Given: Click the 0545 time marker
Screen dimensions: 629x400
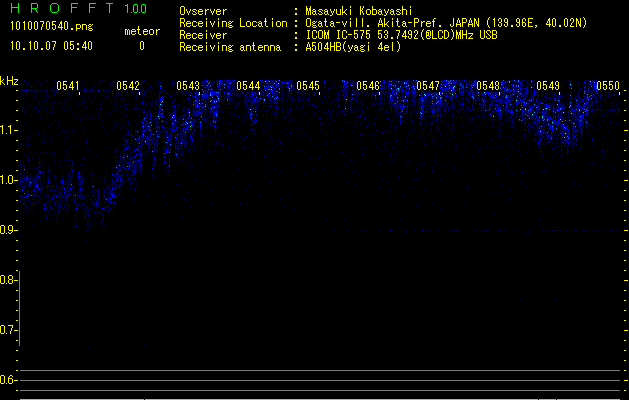Looking at the screenshot, I should (x=308, y=86).
